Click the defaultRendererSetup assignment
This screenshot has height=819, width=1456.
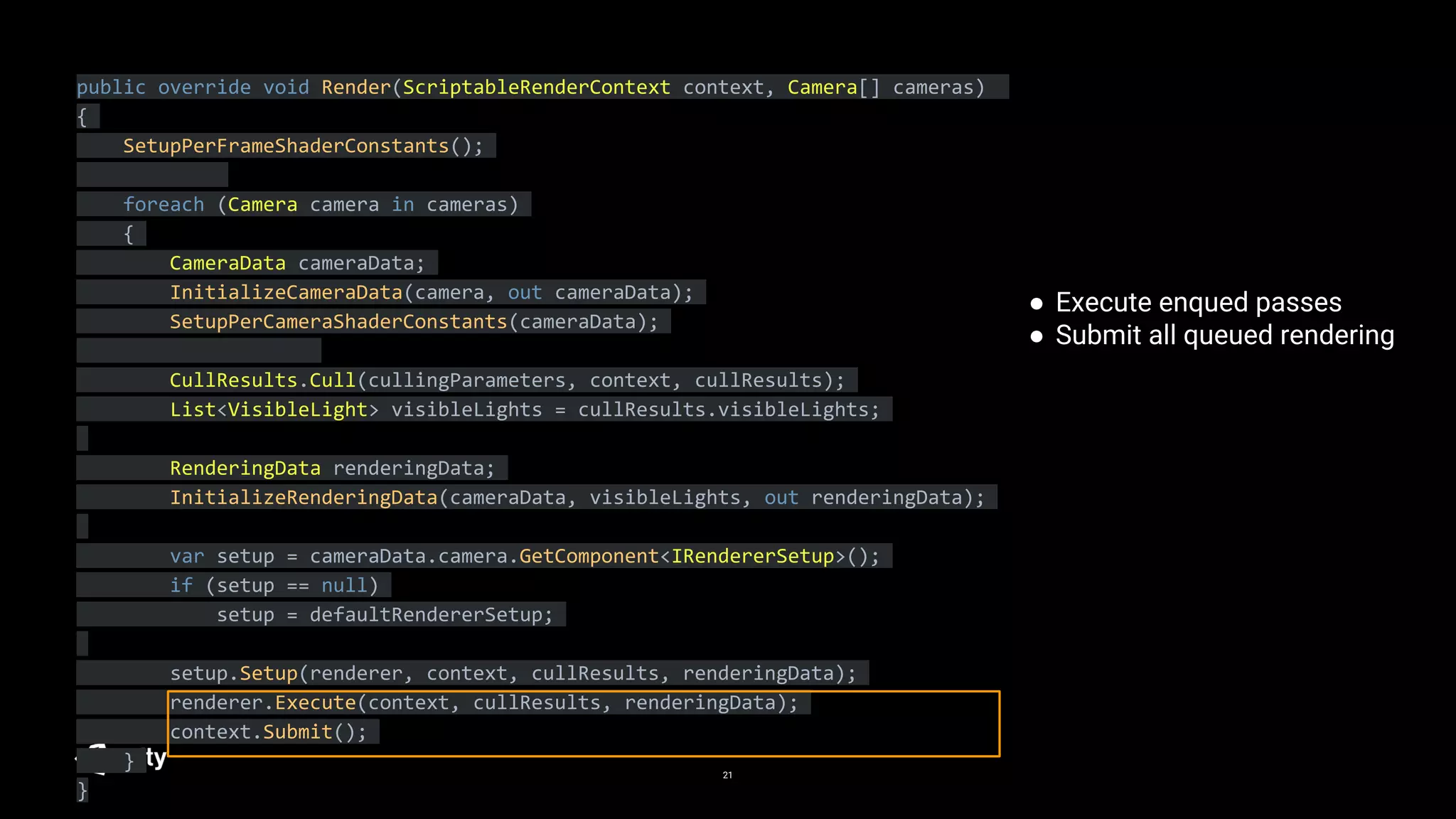click(x=384, y=615)
